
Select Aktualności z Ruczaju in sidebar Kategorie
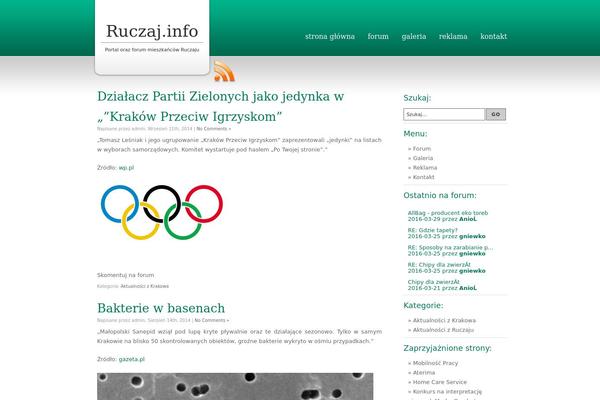[443, 330]
